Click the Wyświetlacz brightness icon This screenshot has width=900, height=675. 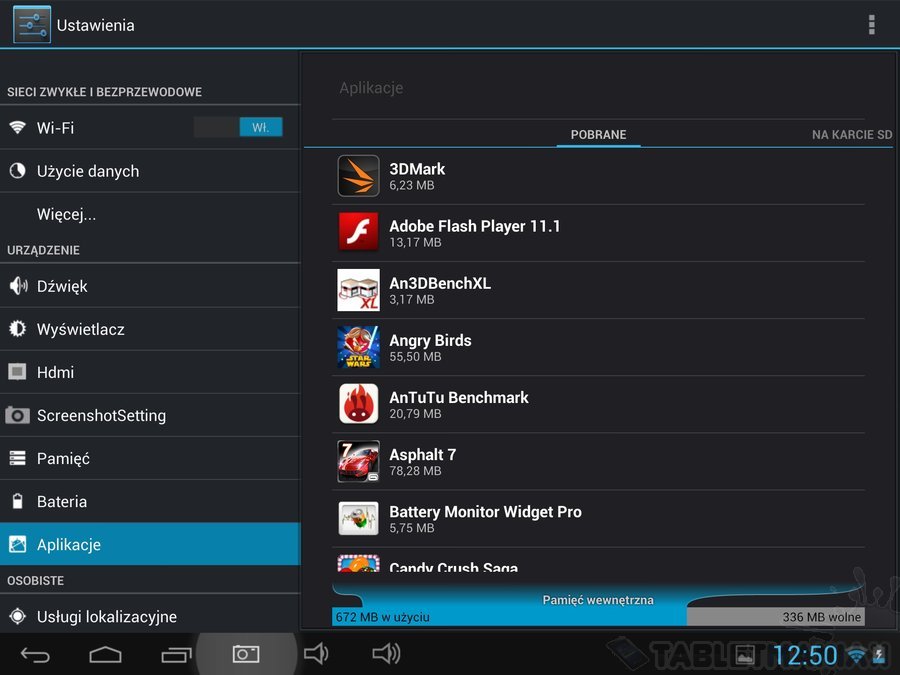(x=17, y=329)
